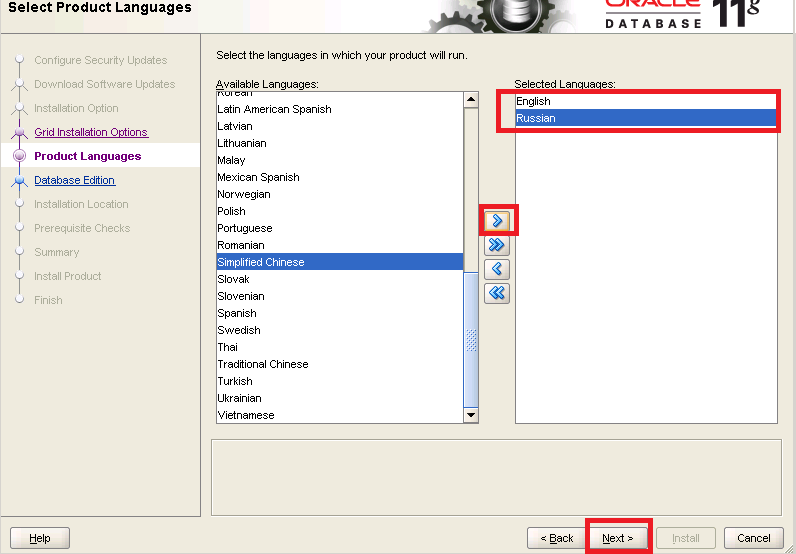This screenshot has width=796, height=554.
Task: Select Mexican Spanish in Available Languages
Action: [x=340, y=177]
